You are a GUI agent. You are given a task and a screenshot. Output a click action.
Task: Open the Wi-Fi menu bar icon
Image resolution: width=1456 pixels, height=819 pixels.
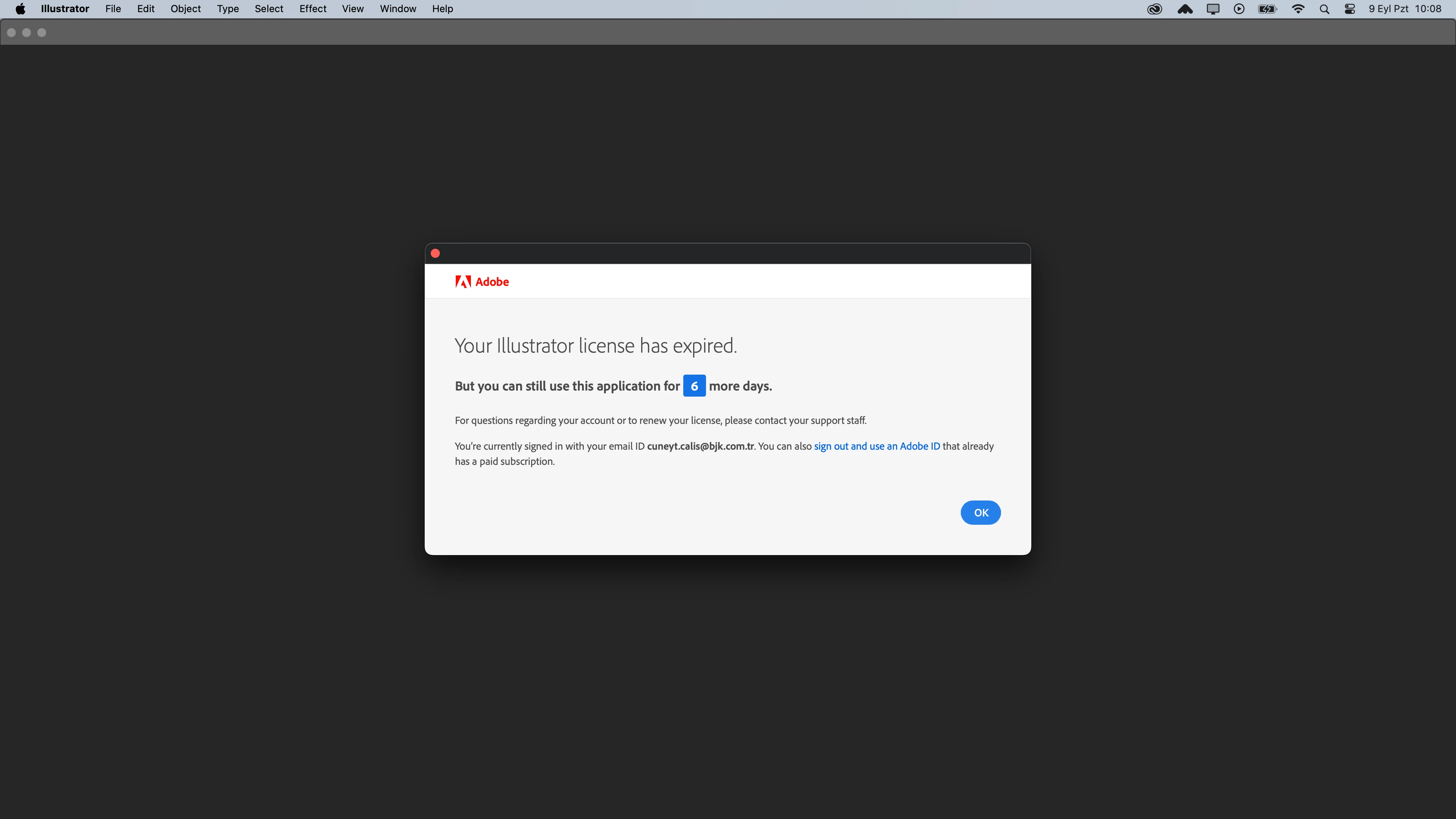point(1298,9)
